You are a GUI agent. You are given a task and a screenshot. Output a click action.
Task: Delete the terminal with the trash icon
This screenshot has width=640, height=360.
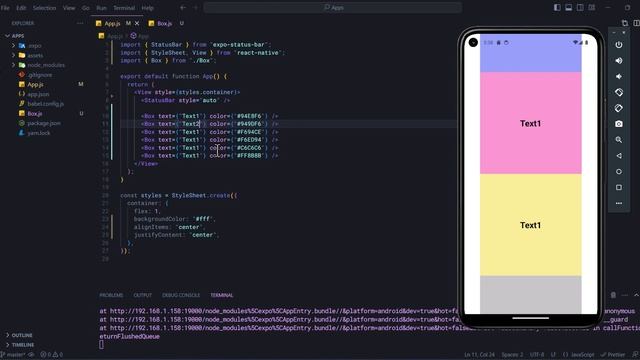coord(613,295)
